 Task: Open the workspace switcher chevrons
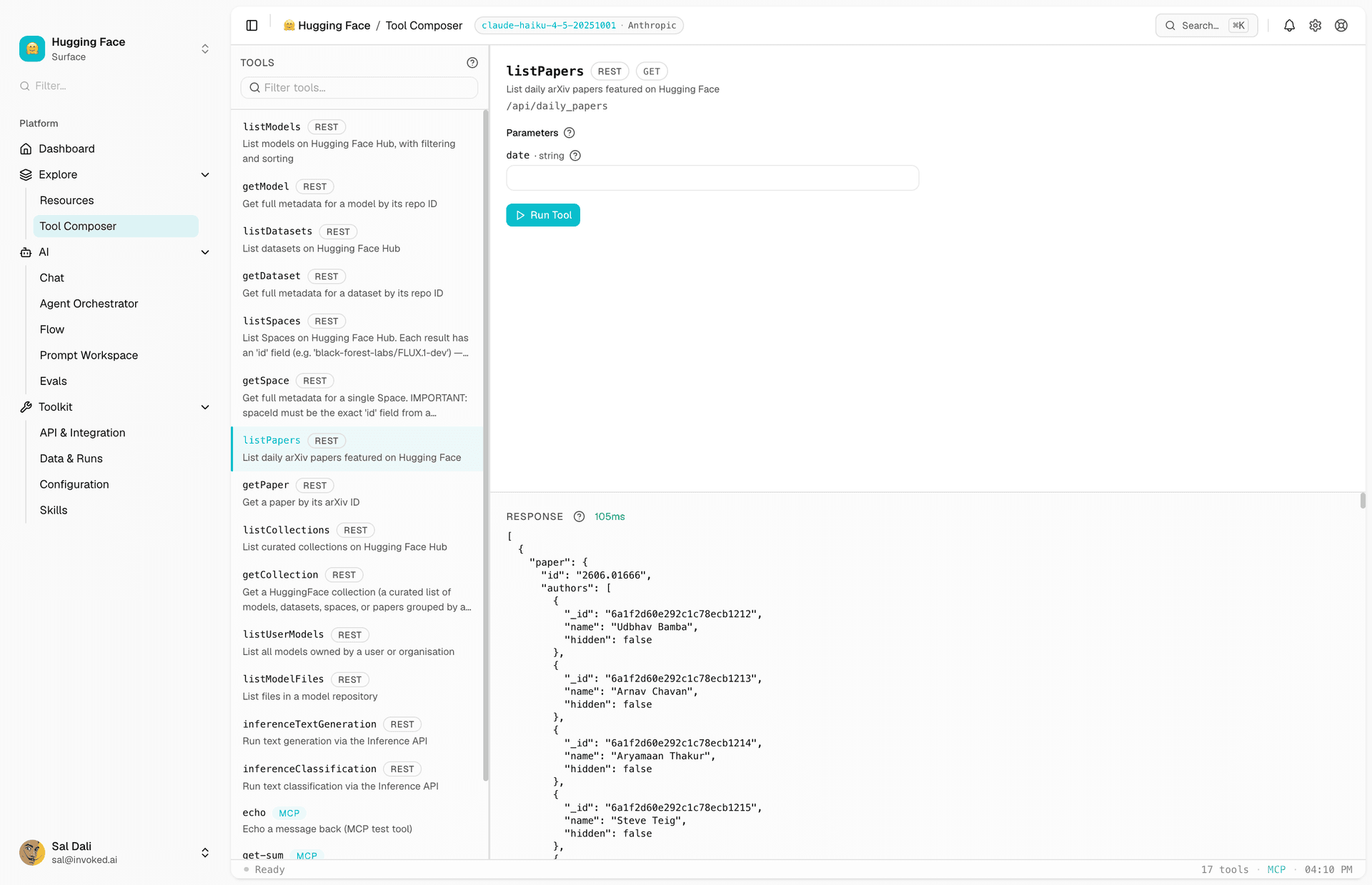click(x=205, y=49)
